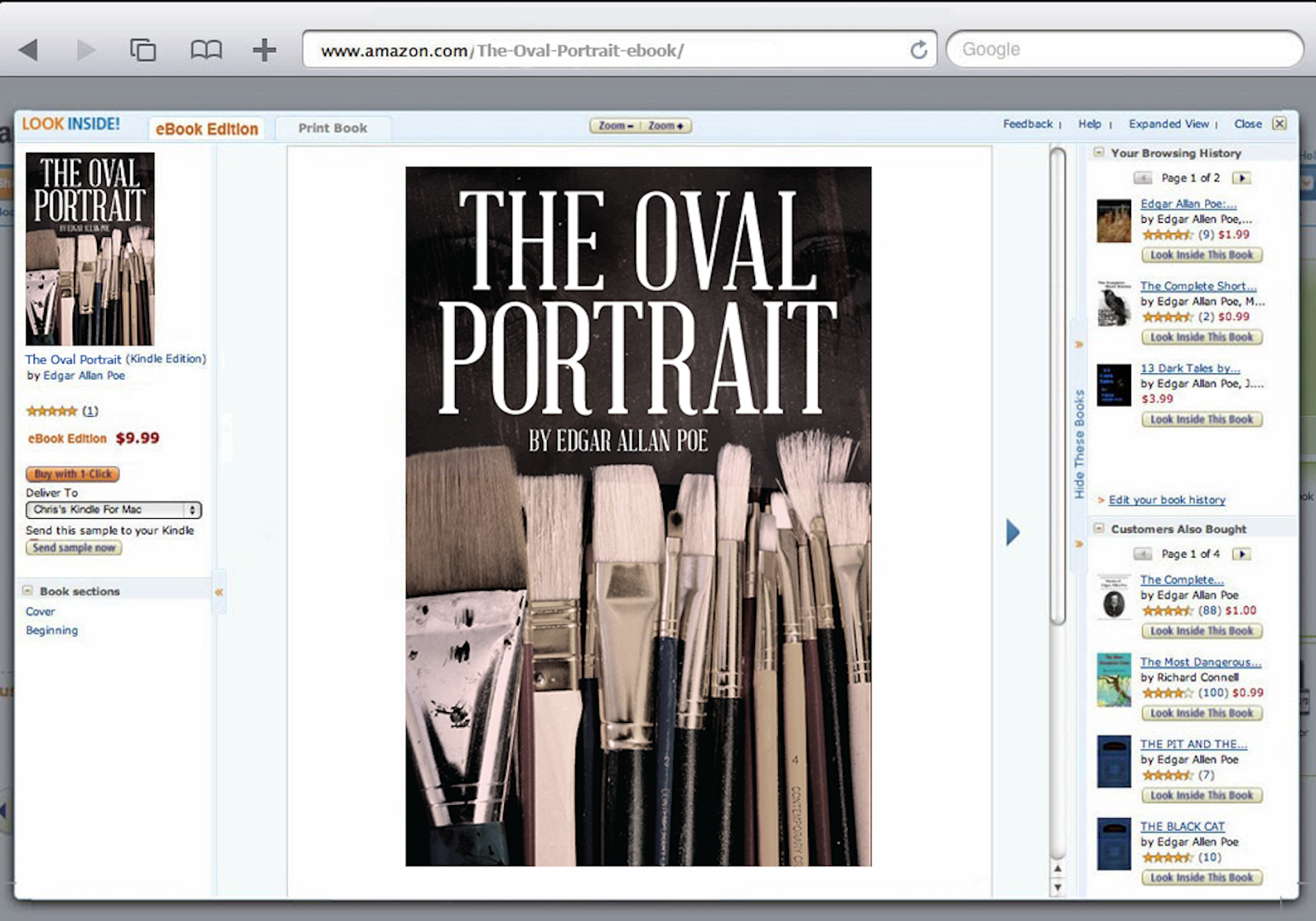The image size is (1316, 921).
Task: Go to previous Browsing History page
Action: pos(1142,178)
